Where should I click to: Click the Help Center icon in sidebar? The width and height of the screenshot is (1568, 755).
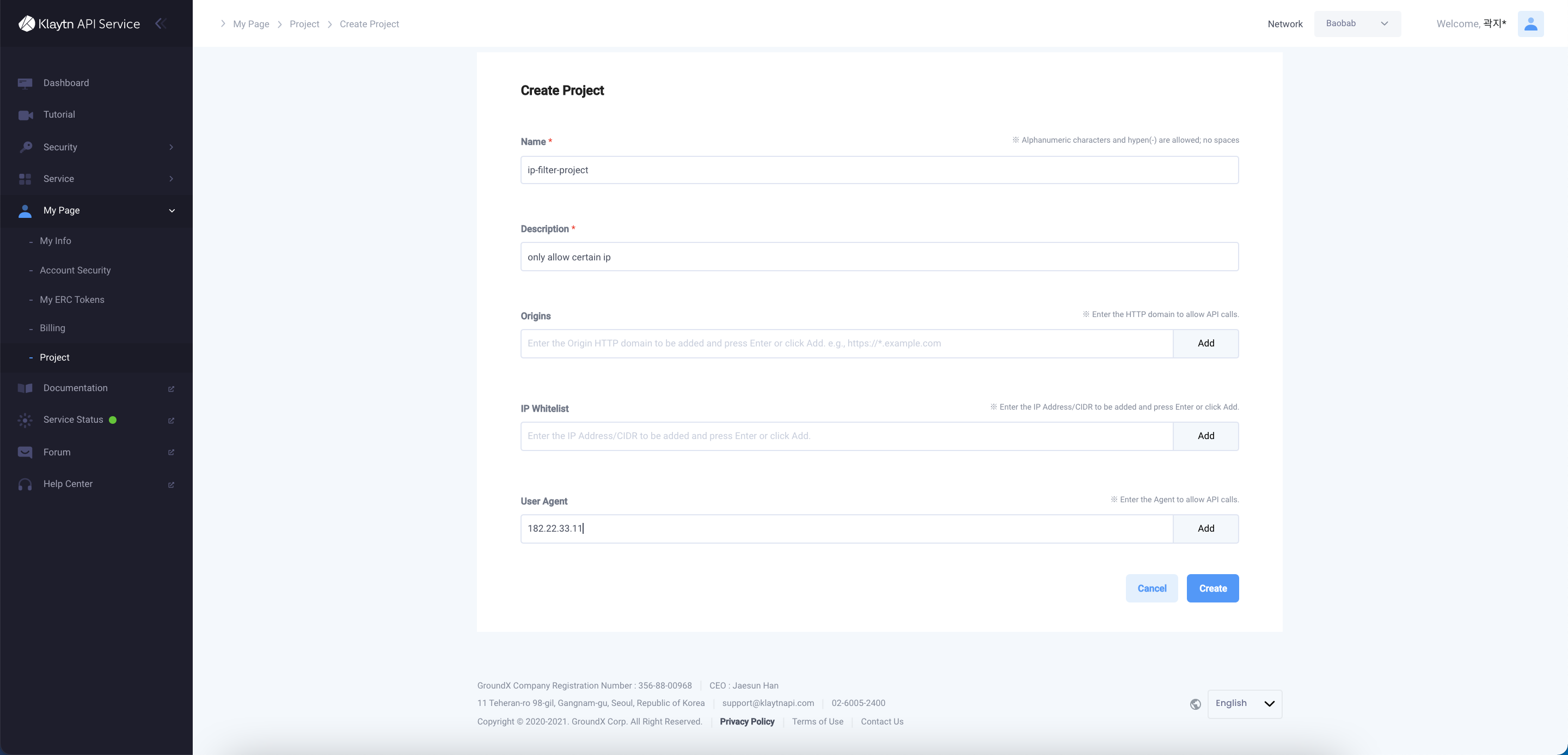pyautogui.click(x=25, y=484)
